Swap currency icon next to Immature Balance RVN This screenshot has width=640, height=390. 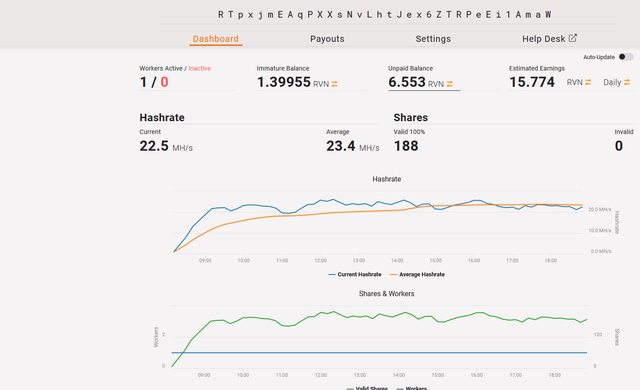[335, 84]
